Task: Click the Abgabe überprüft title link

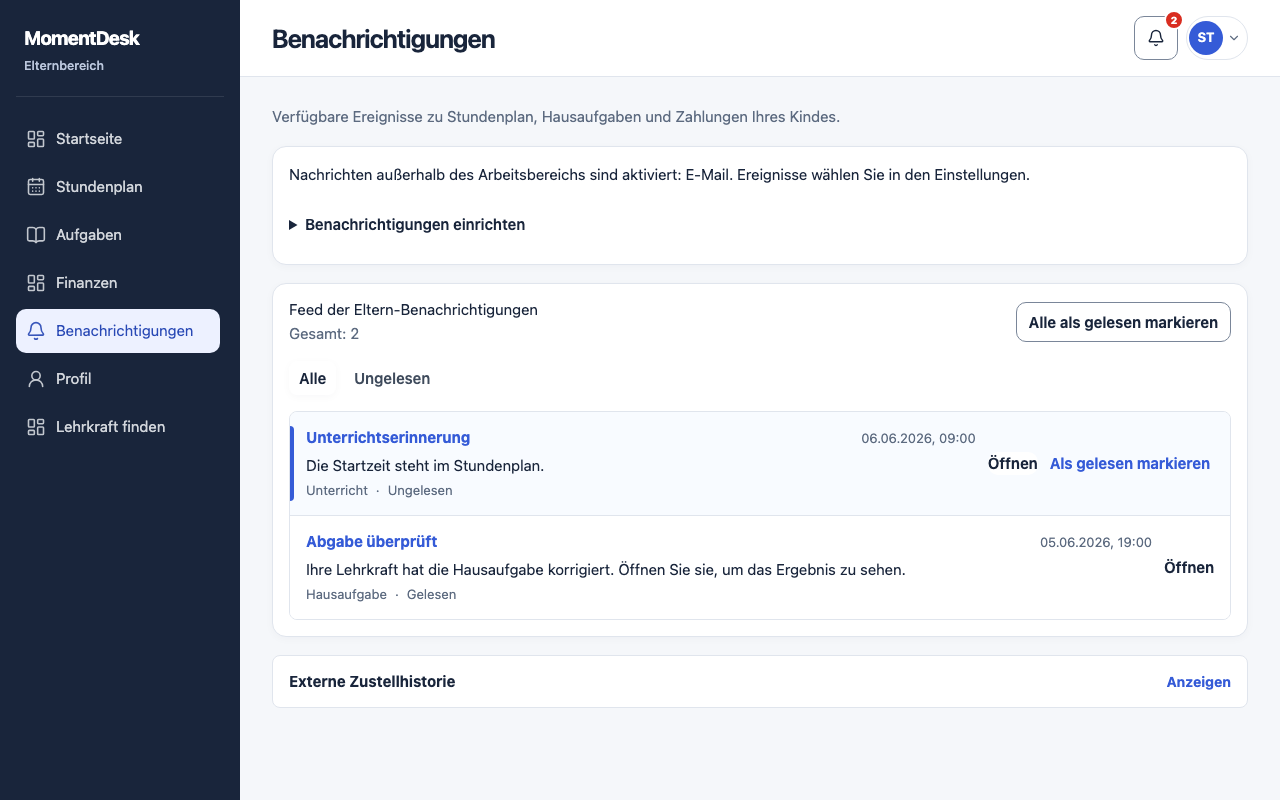Action: (x=372, y=542)
